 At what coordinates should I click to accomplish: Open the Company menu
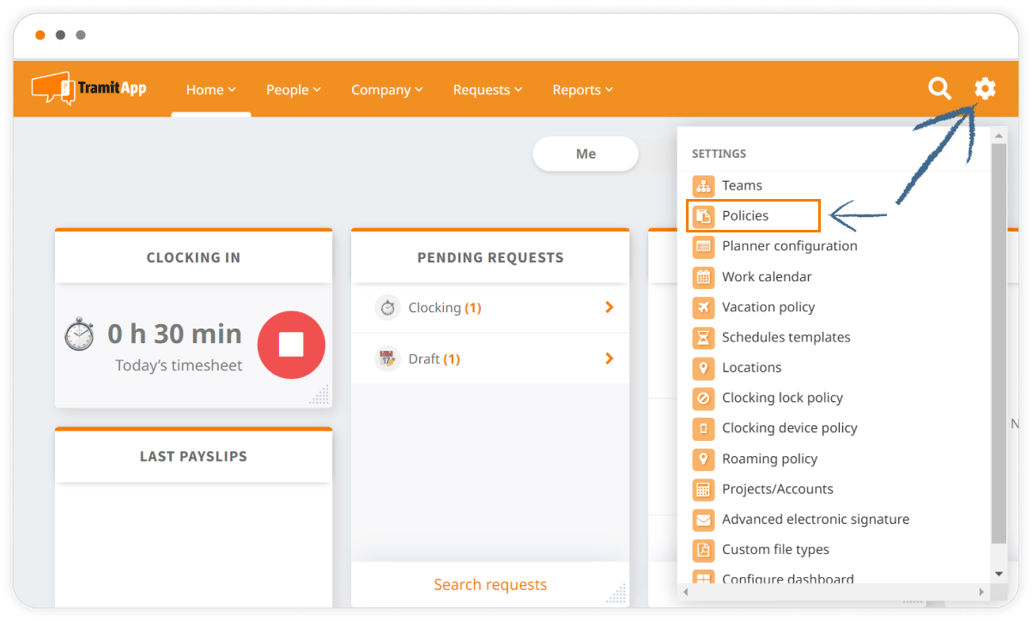386,89
